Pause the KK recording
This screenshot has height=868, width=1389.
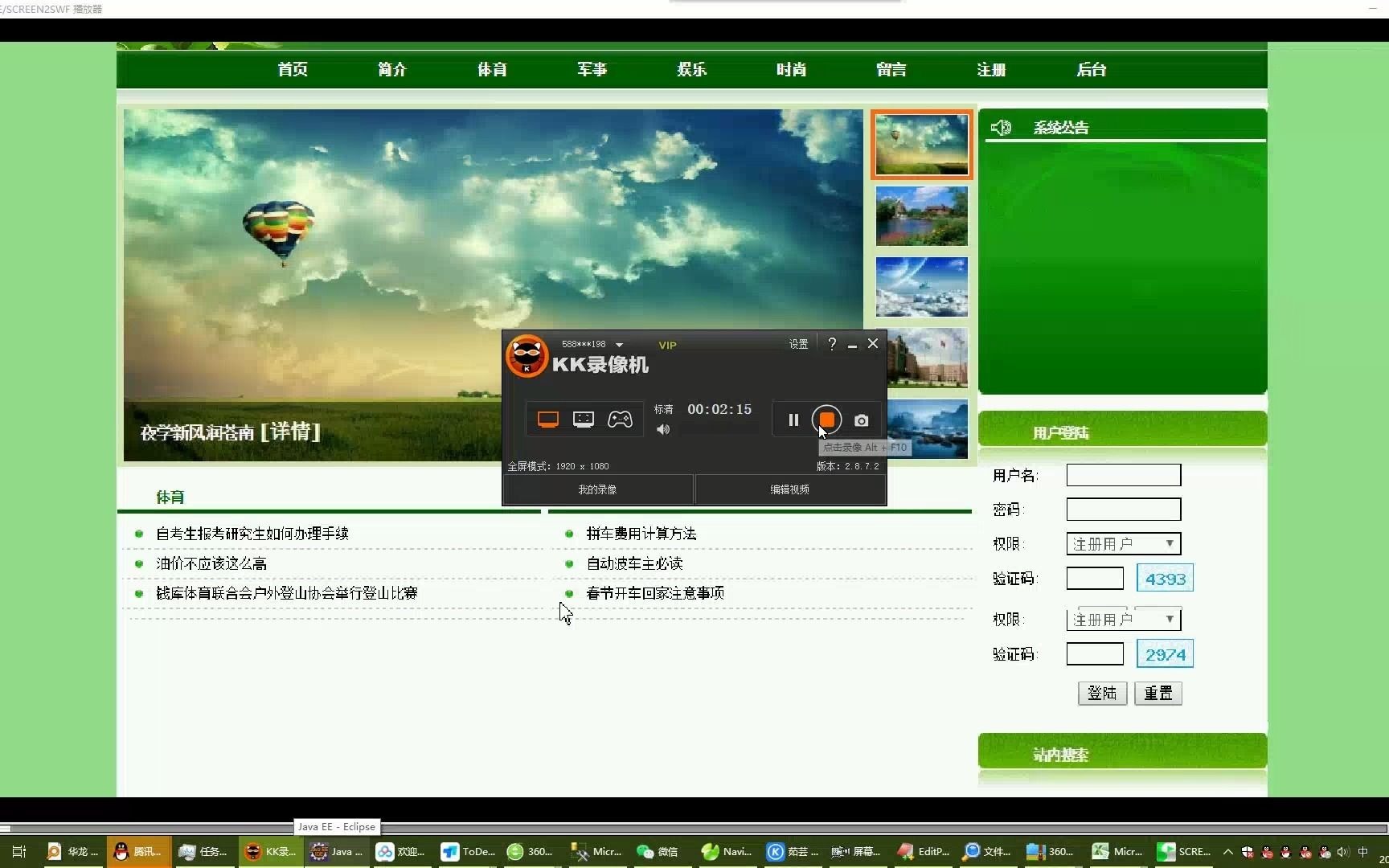(793, 420)
